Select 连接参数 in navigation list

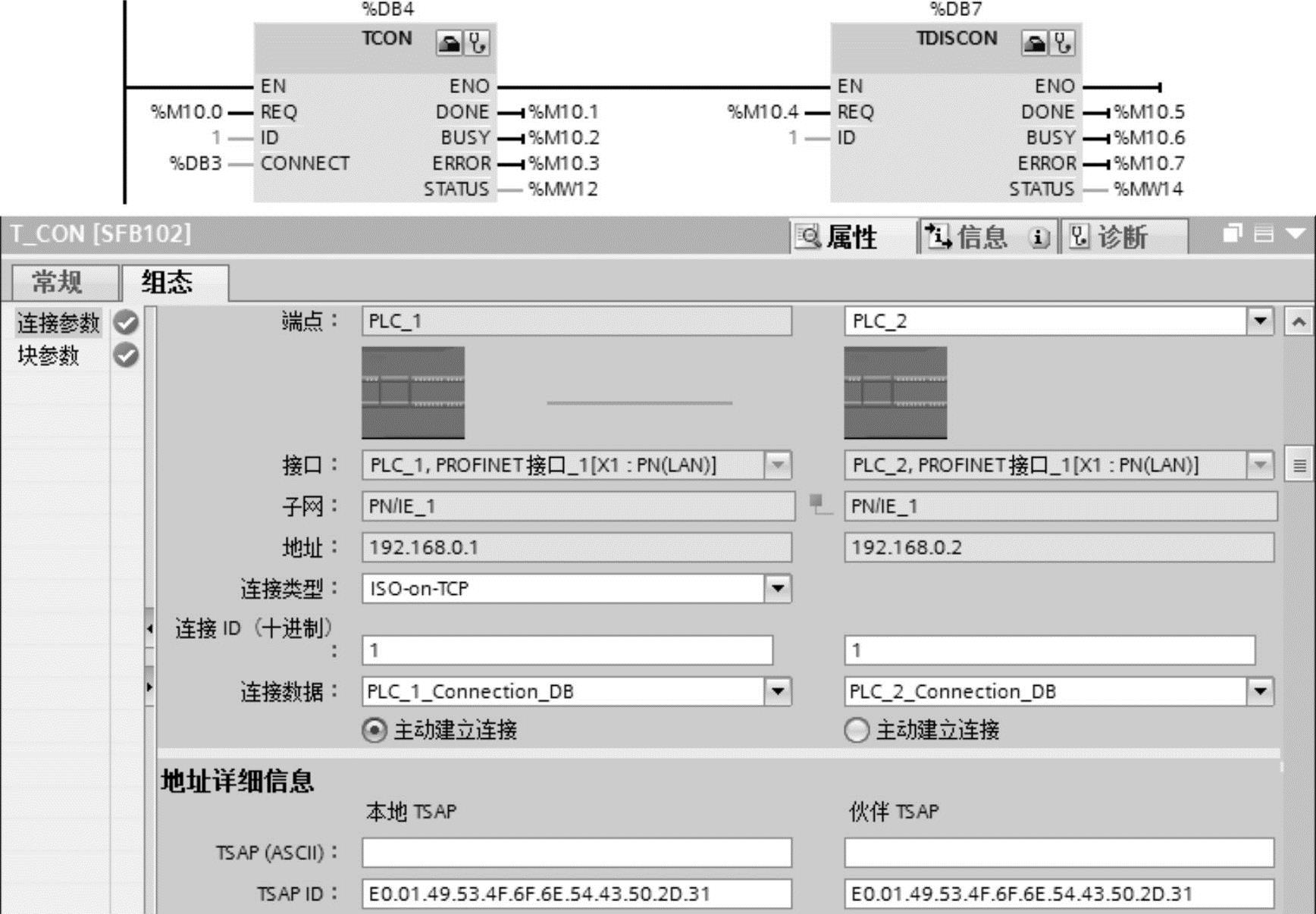(58, 323)
